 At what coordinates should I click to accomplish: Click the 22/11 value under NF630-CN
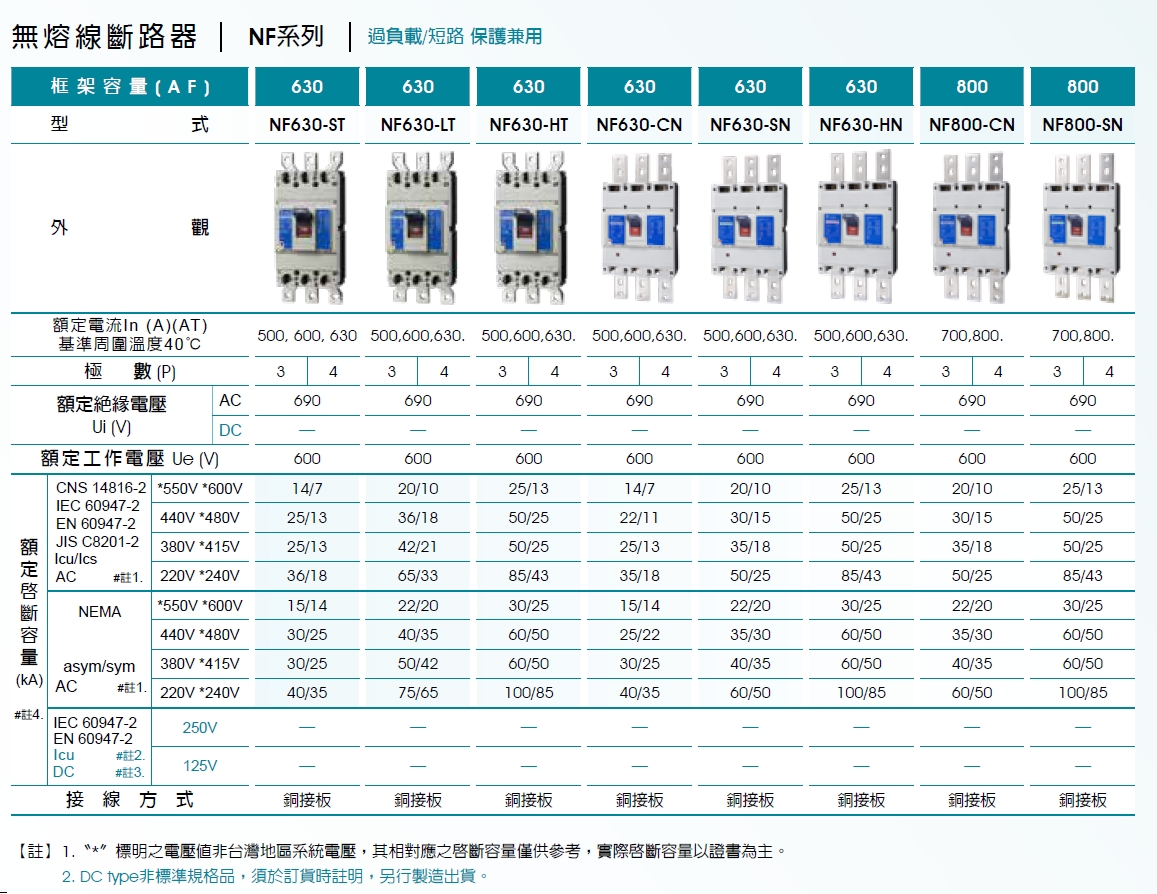(639, 518)
